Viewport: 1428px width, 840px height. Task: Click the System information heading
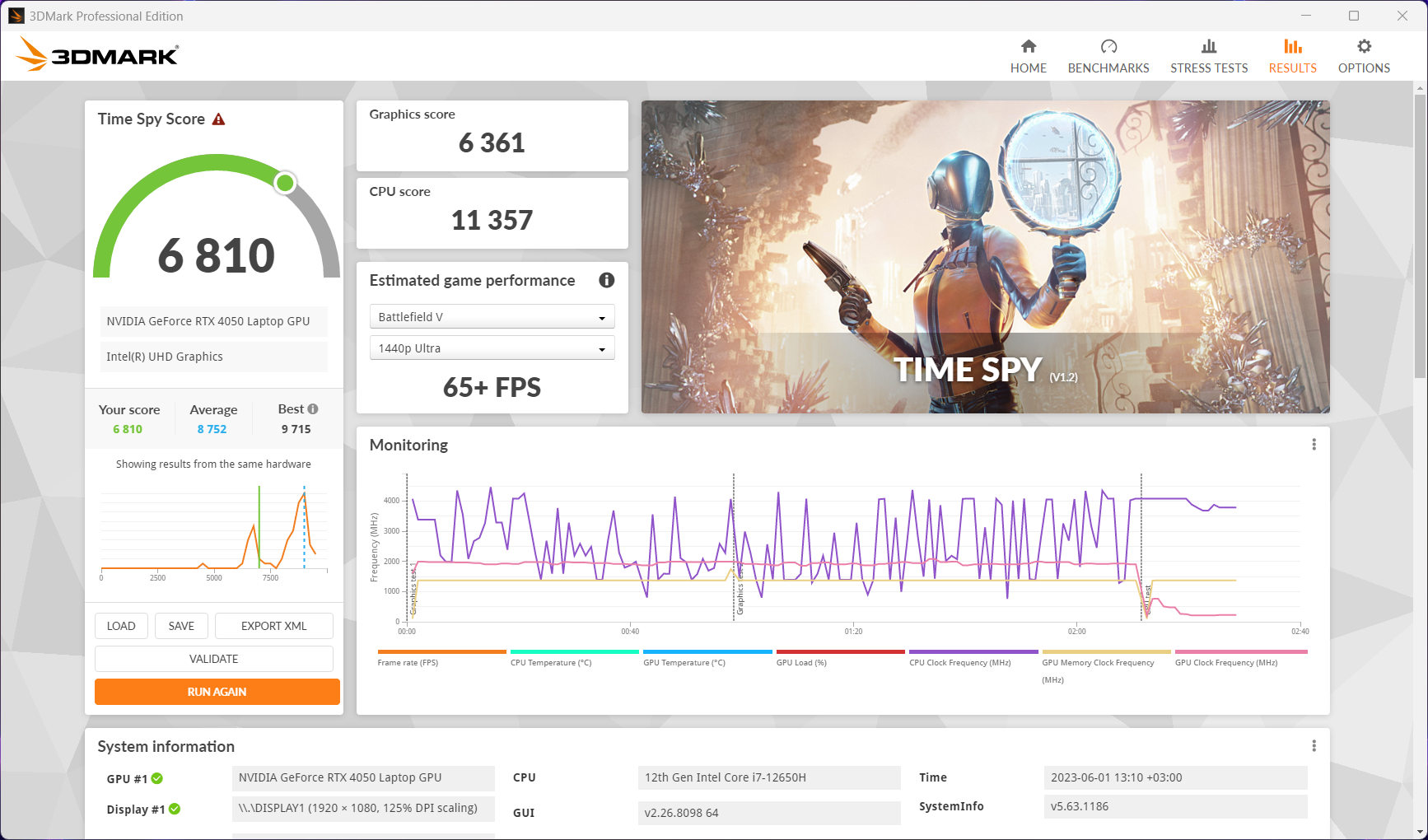(166, 746)
